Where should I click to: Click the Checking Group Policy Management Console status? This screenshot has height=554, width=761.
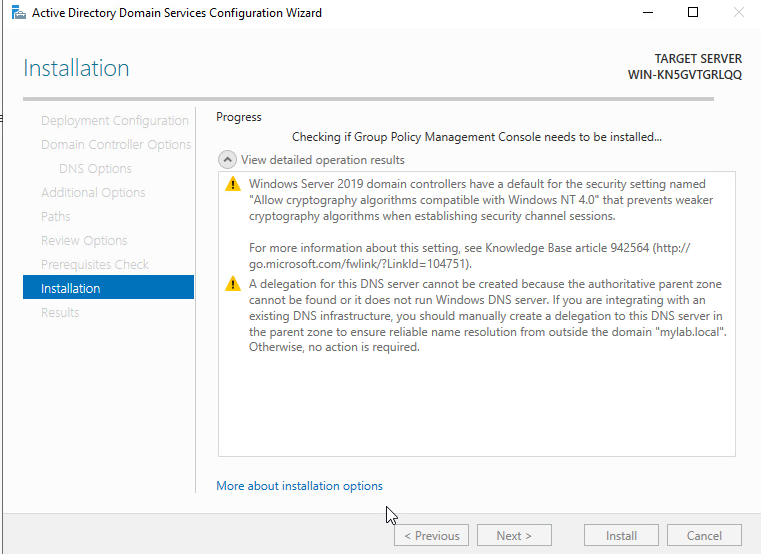pyautogui.click(x=477, y=137)
